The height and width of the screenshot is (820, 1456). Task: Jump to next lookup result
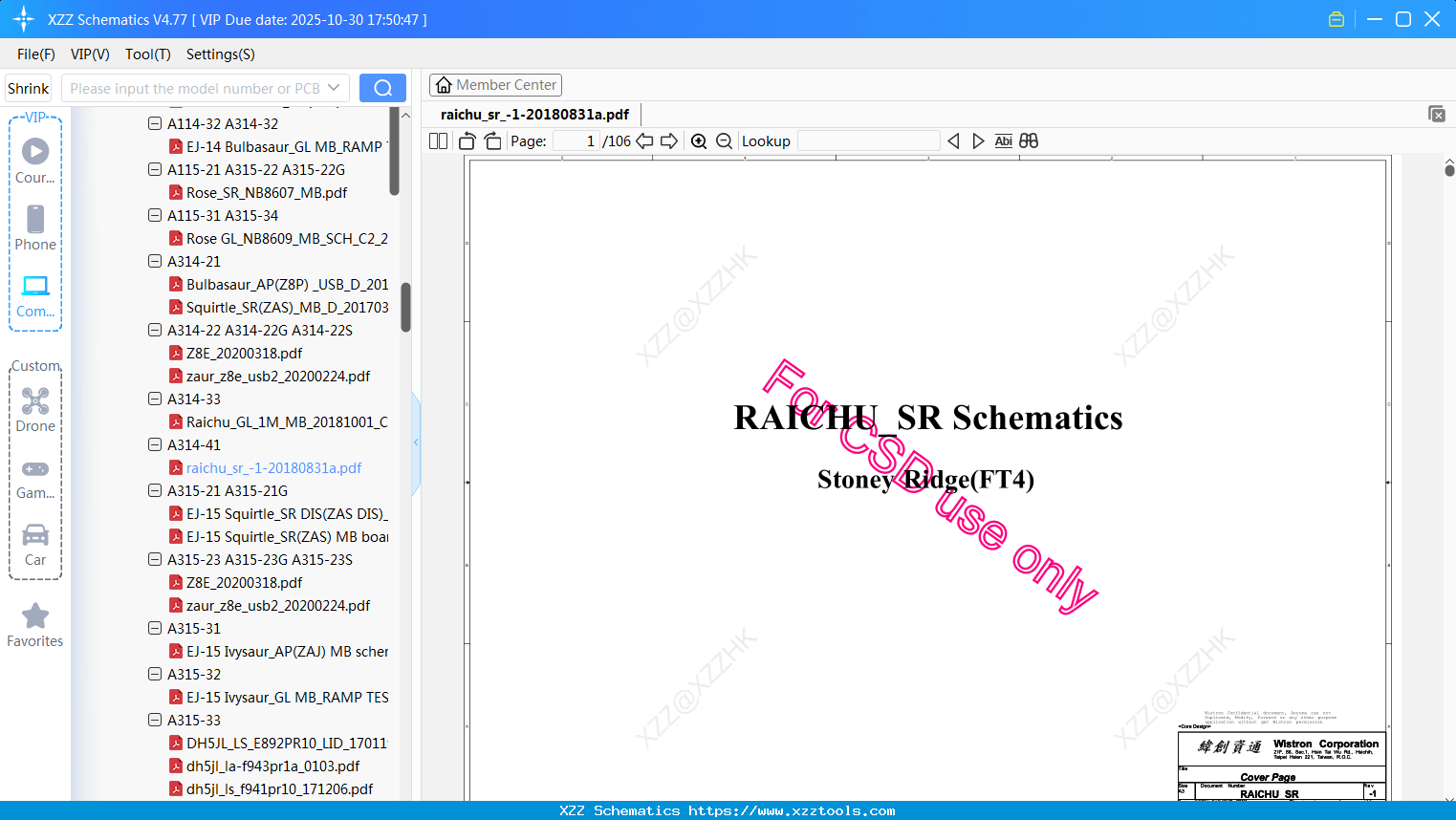click(978, 140)
